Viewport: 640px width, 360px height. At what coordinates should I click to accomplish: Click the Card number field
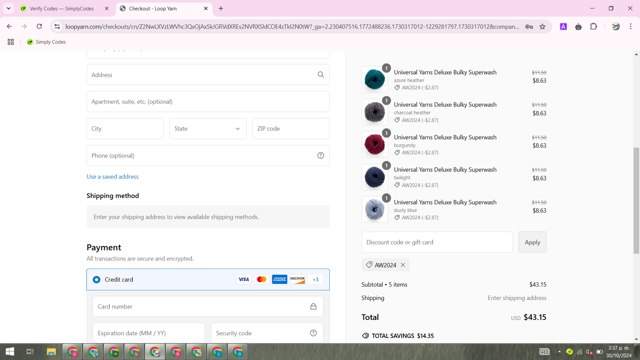tap(208, 306)
